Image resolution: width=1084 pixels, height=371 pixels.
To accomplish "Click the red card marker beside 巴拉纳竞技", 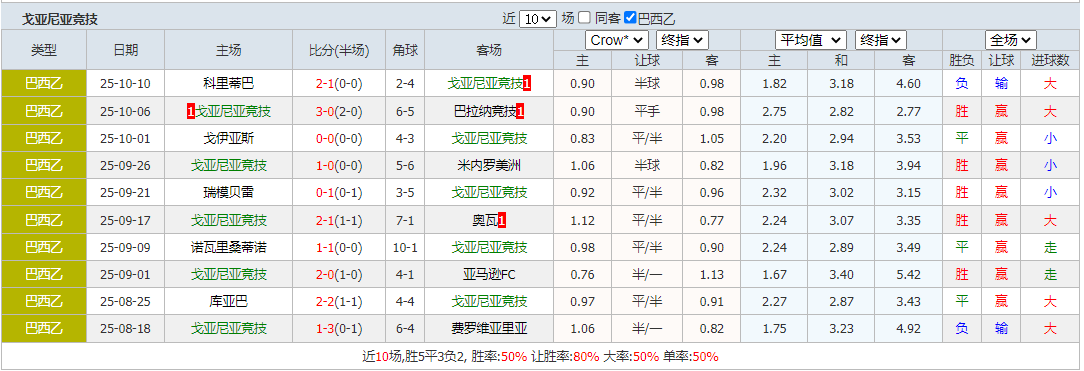I will click(521, 111).
